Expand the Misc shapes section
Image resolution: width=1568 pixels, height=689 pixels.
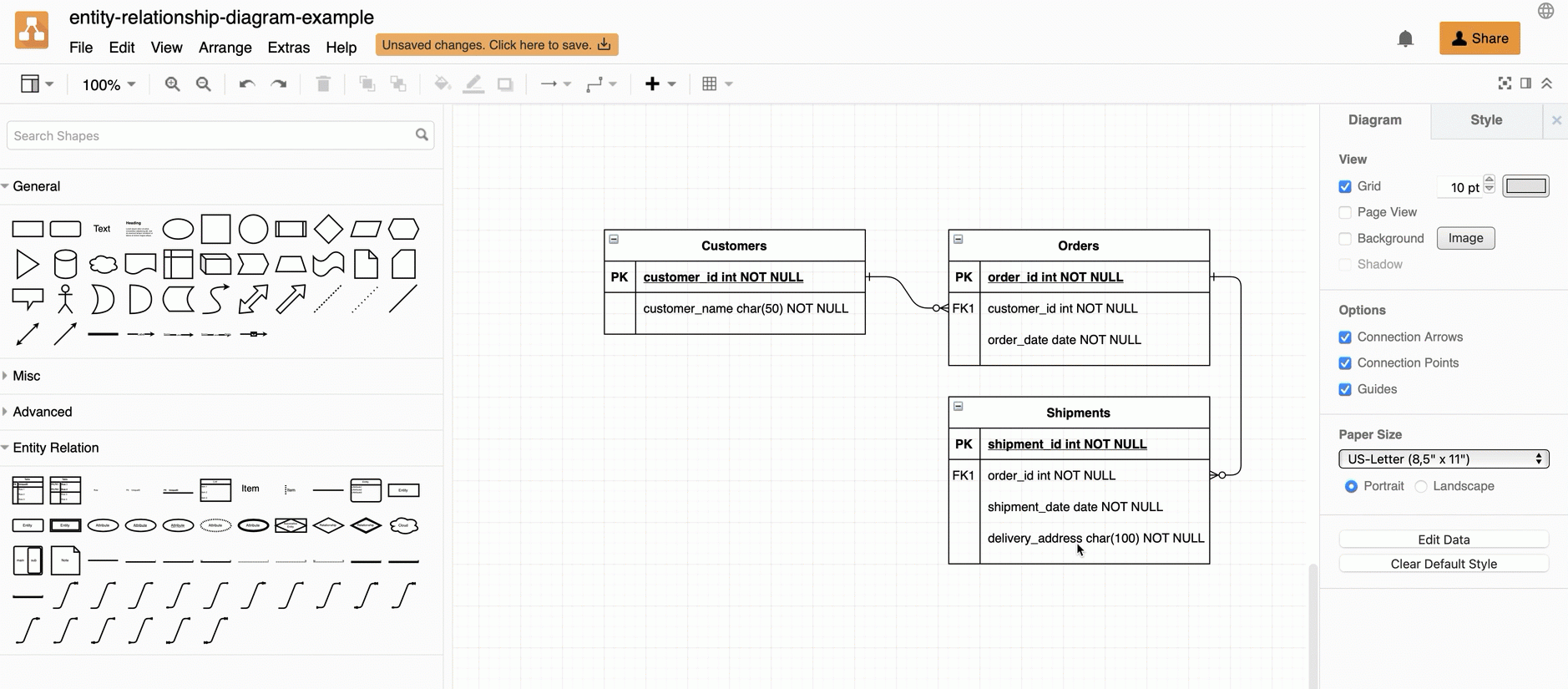(x=27, y=376)
